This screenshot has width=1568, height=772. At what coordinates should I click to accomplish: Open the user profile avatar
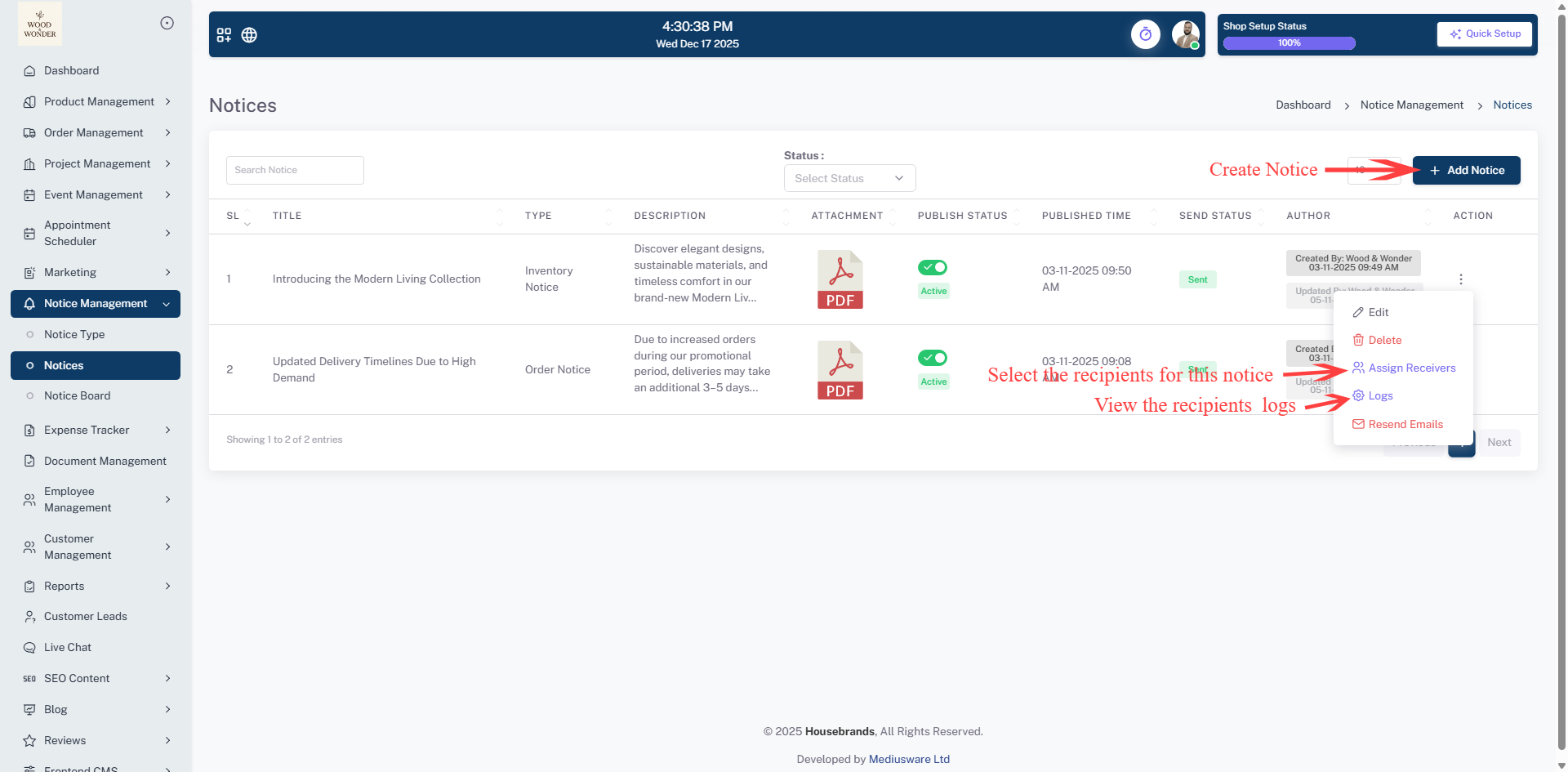pos(1185,34)
